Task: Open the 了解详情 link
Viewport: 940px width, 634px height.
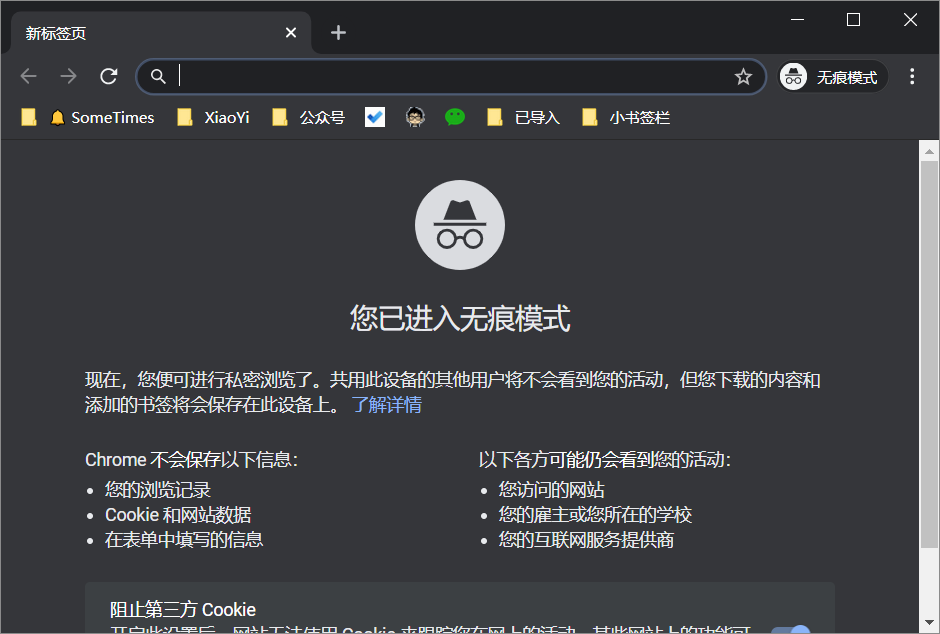Action: tap(387, 404)
